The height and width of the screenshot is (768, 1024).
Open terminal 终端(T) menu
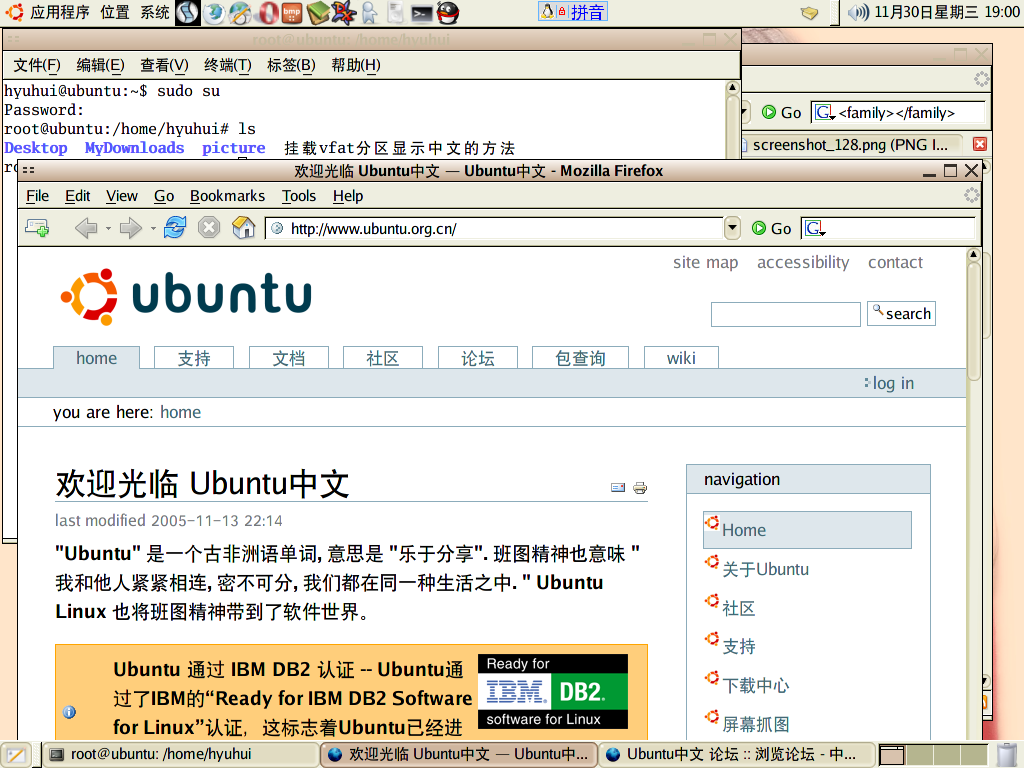pyautogui.click(x=227, y=65)
